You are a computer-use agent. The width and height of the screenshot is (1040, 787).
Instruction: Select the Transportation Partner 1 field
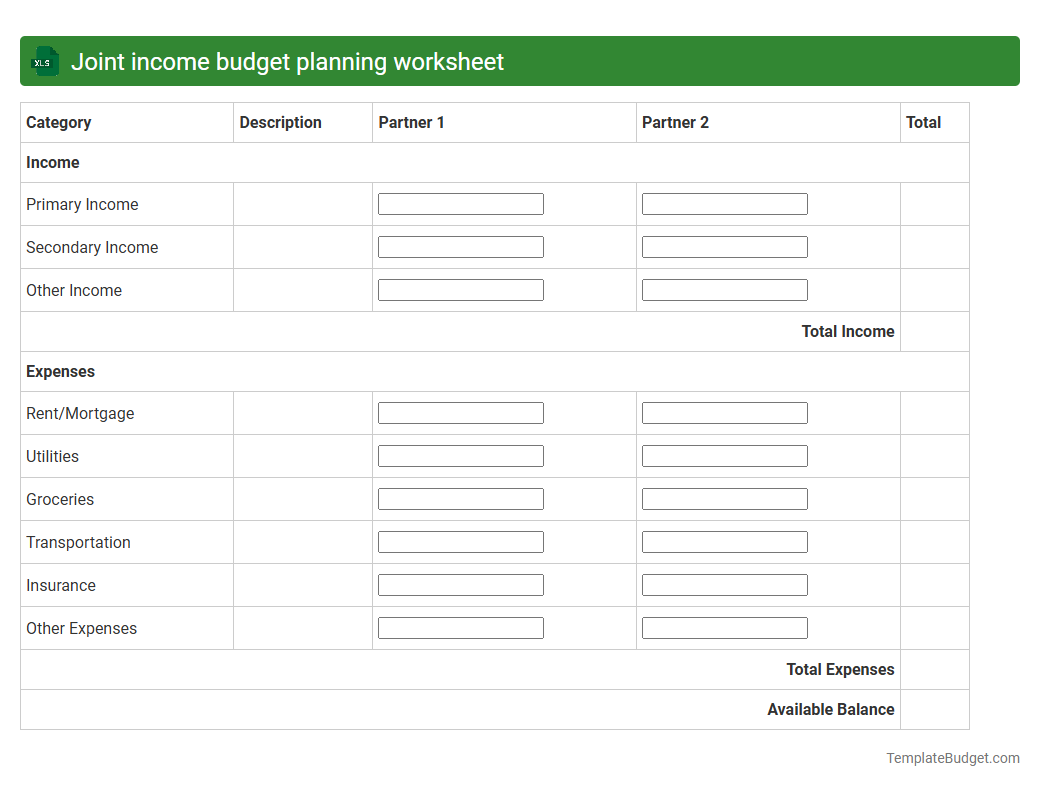(460, 541)
